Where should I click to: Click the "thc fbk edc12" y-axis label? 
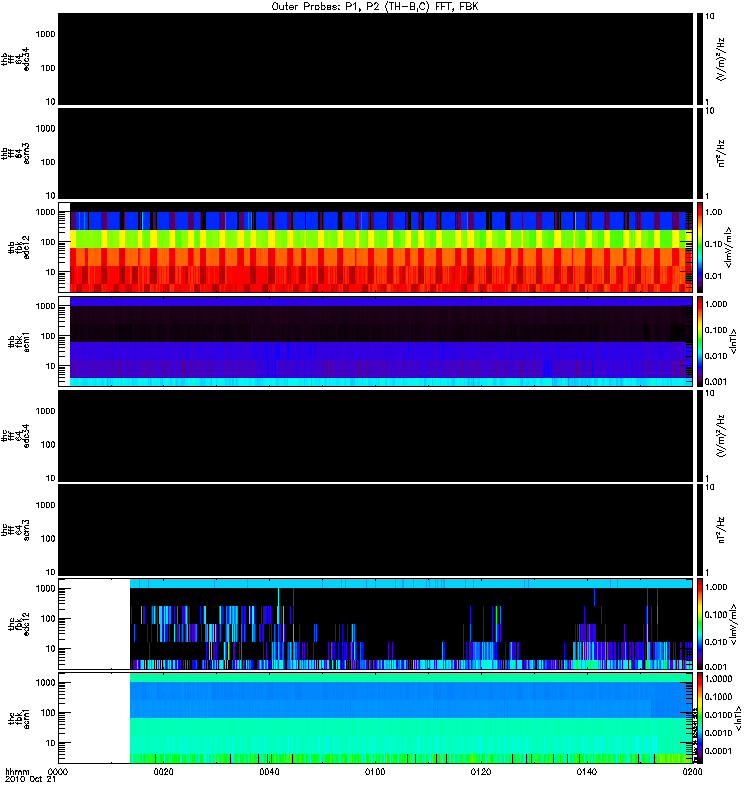coord(19,624)
